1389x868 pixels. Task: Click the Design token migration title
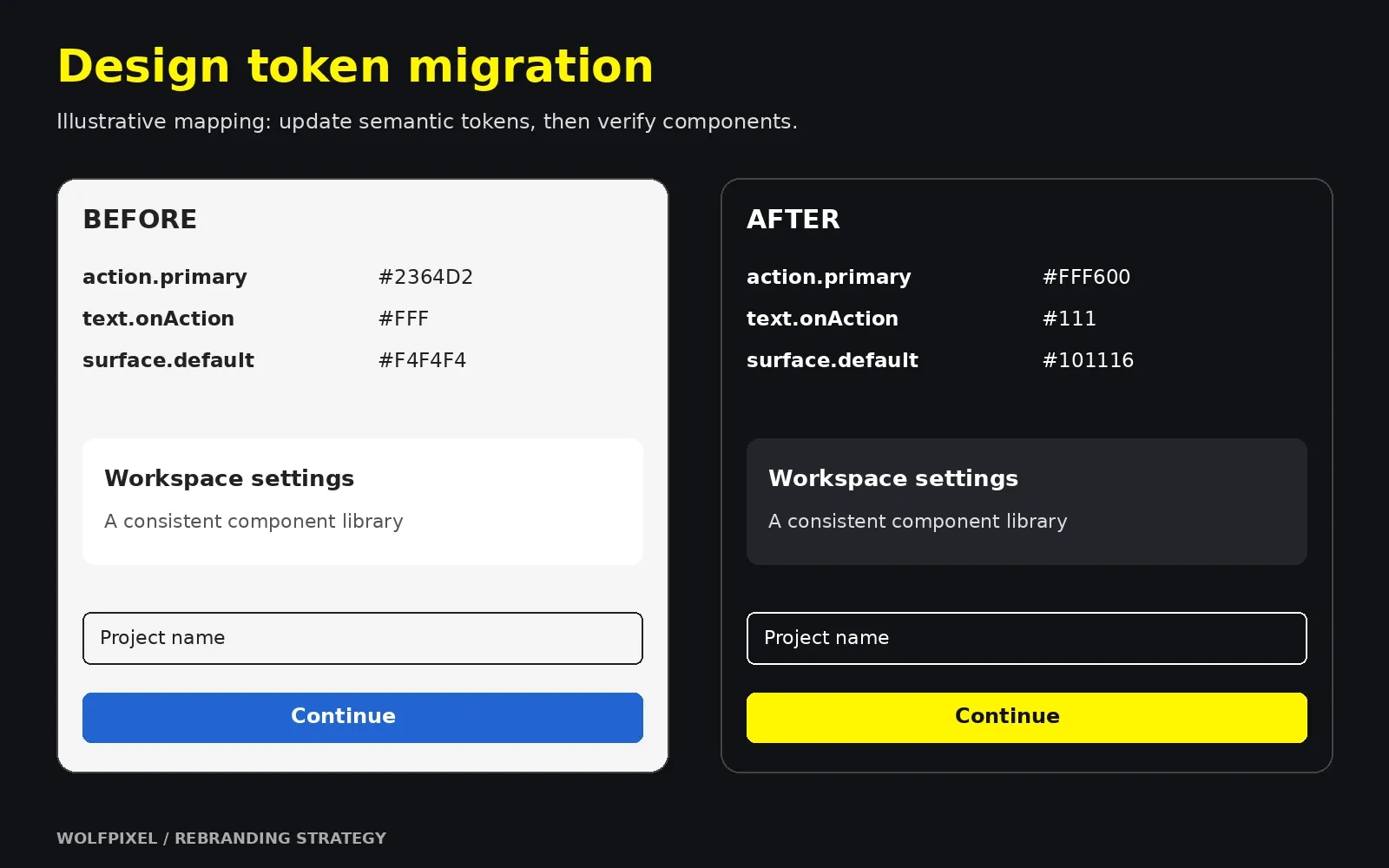coord(355,67)
